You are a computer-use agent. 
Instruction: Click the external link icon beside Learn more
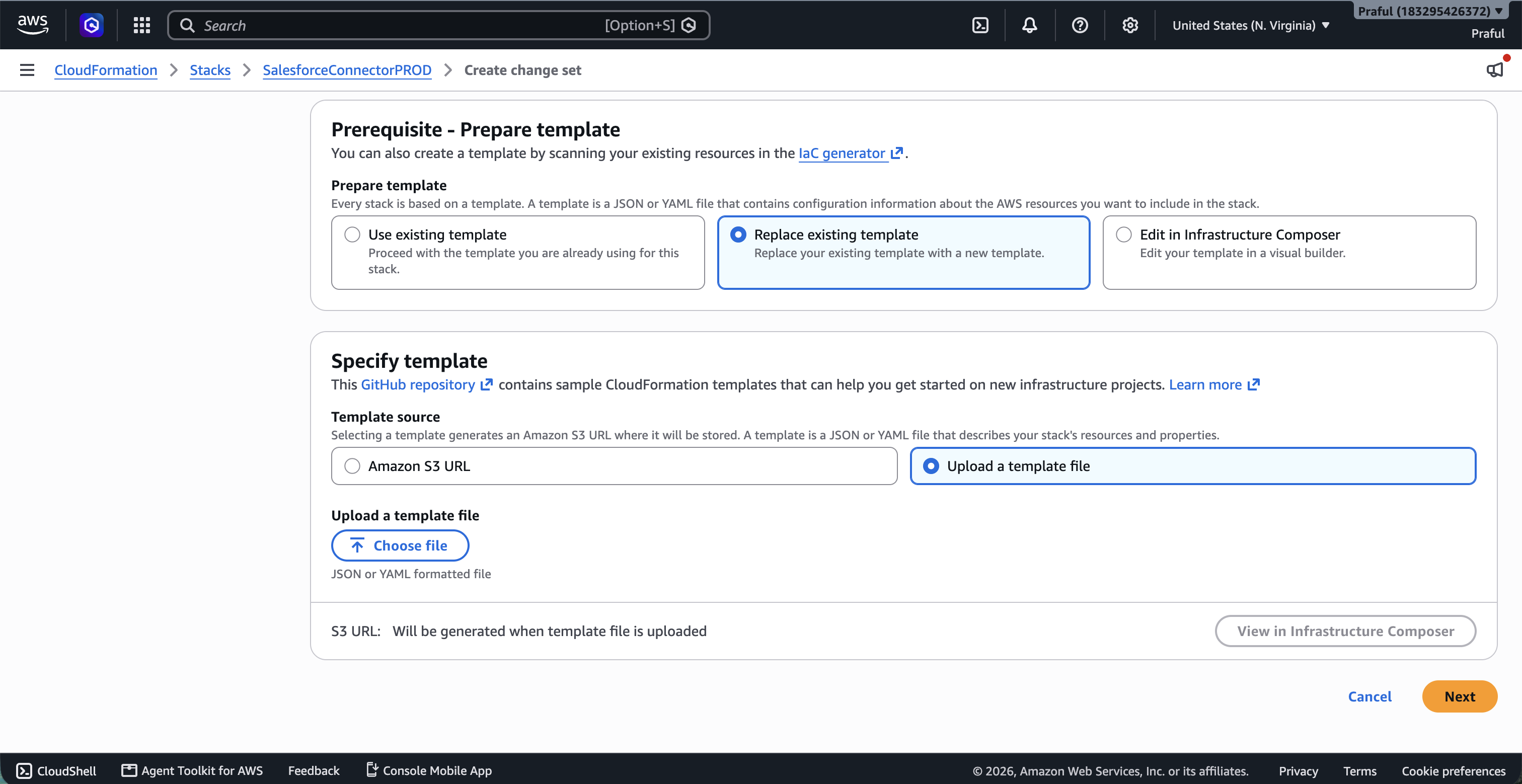tap(1254, 384)
